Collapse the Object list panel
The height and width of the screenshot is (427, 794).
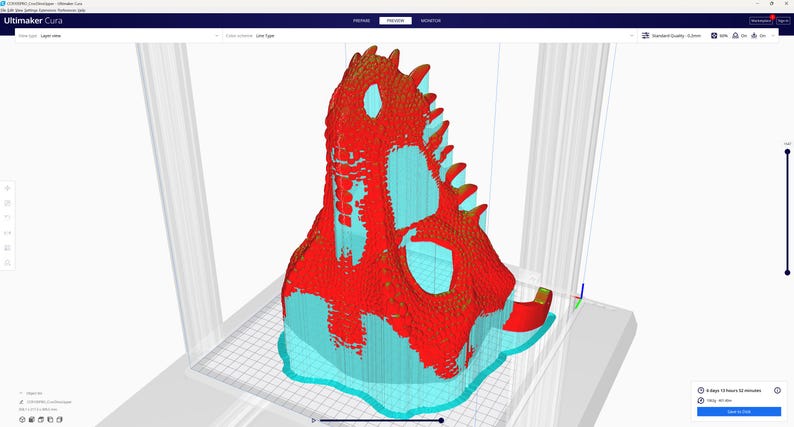(21, 393)
